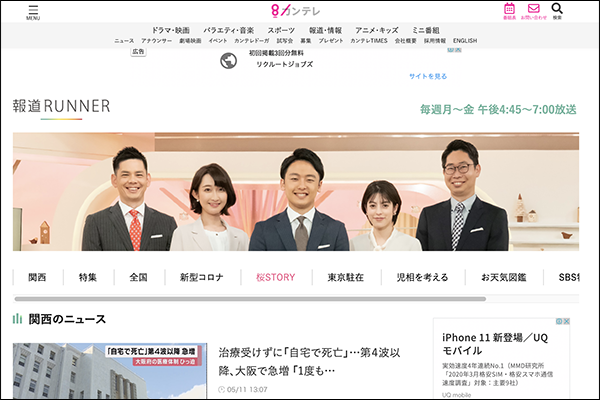Open 報道・情報 menu
The height and width of the screenshot is (400, 600).
[325, 30]
